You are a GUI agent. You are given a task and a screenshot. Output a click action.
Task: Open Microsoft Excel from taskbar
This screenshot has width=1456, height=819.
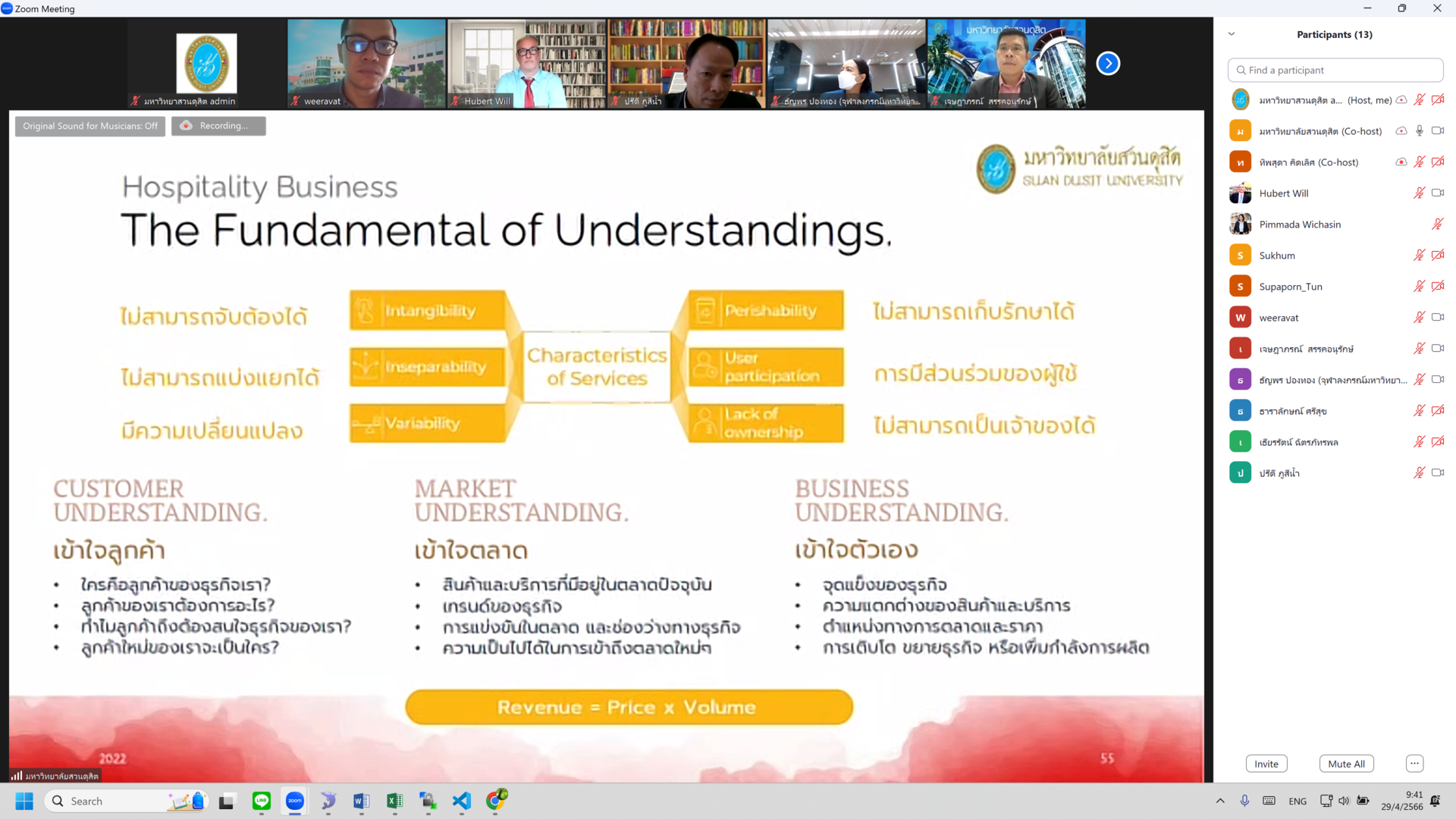click(x=394, y=801)
